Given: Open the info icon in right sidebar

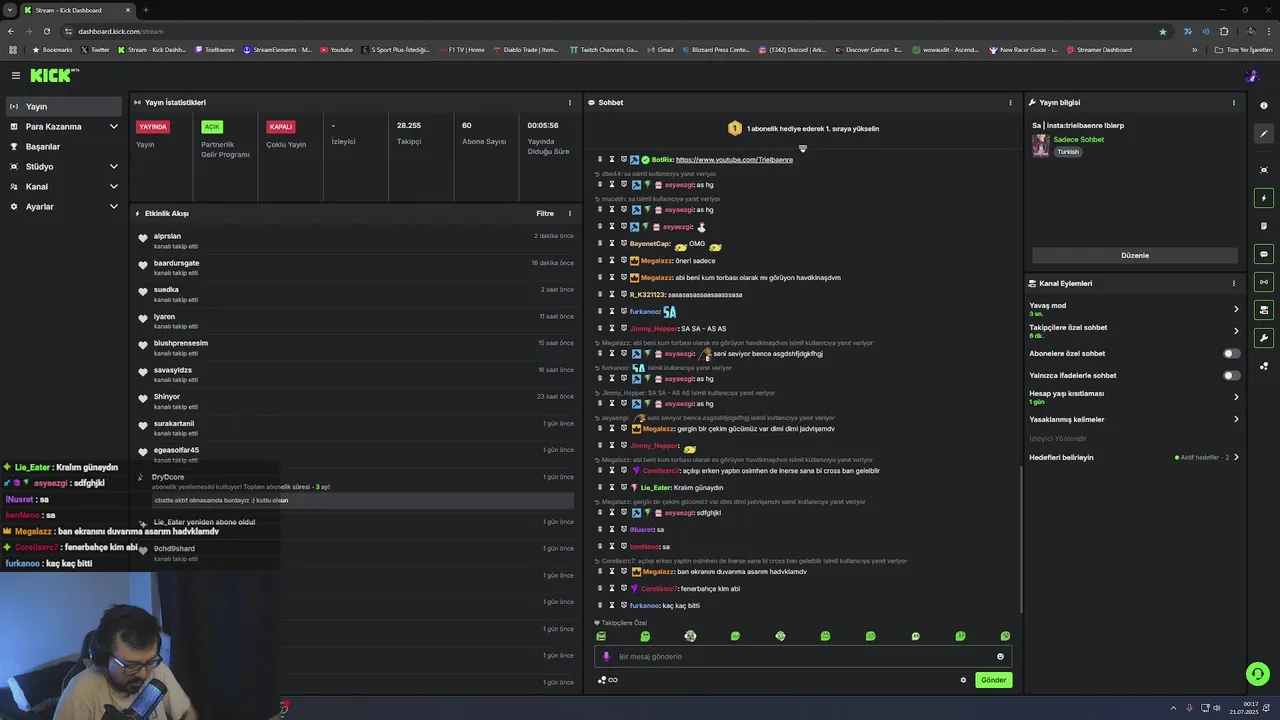Looking at the screenshot, I should coord(1264,105).
